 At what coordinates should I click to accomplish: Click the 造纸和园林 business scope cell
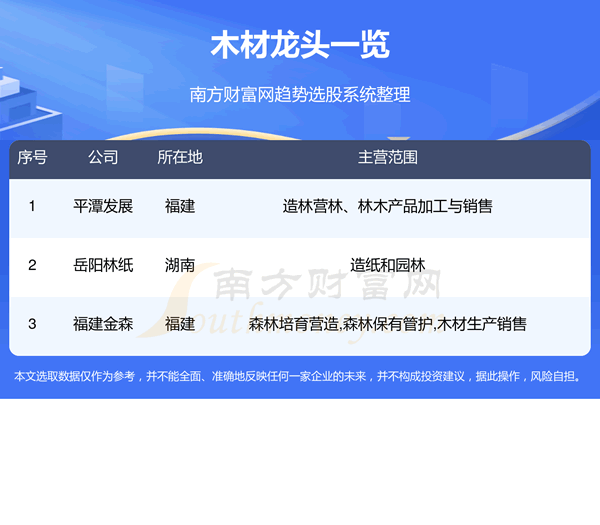coord(387,265)
